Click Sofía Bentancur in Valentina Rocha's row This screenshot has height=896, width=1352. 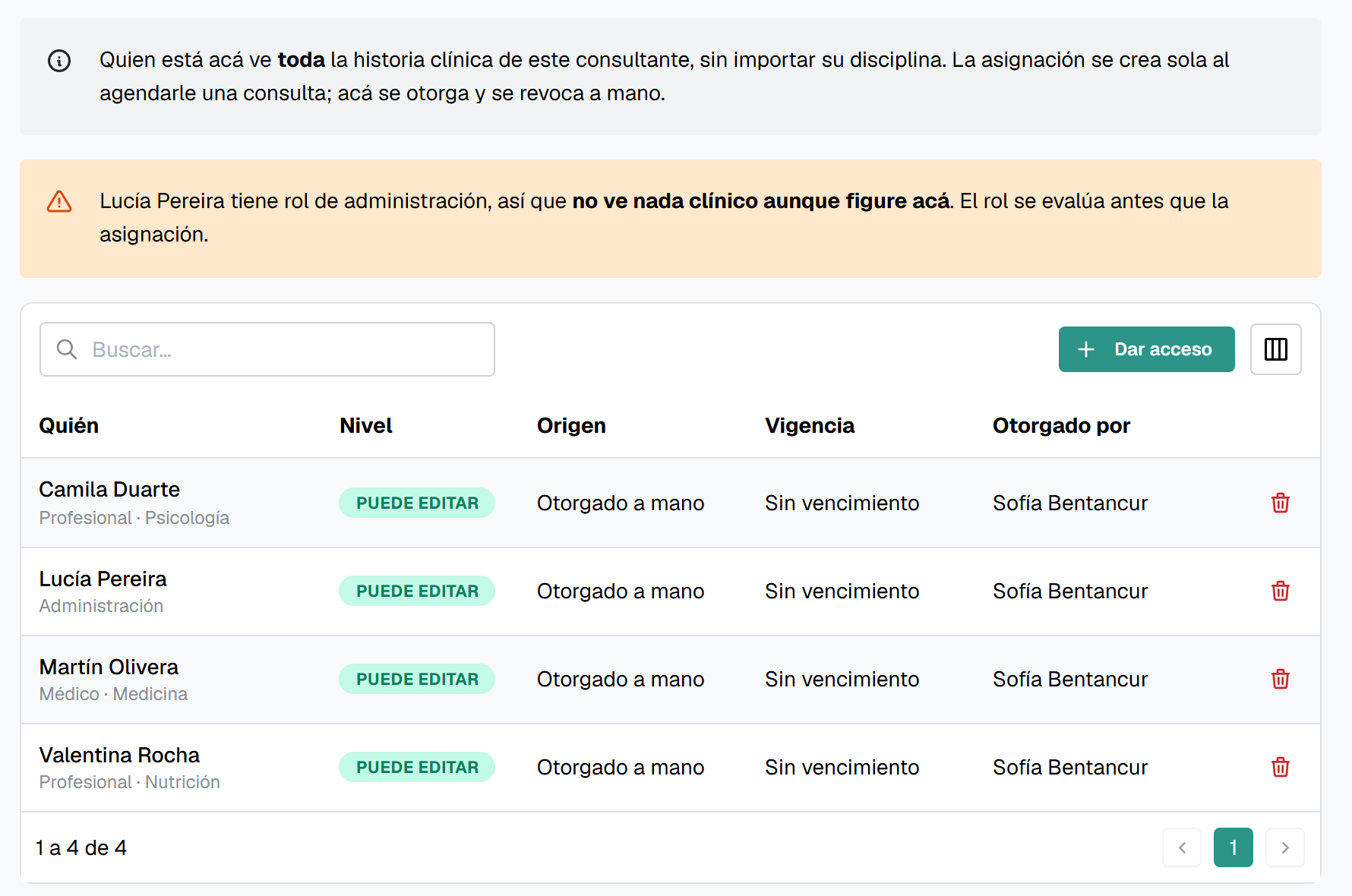click(x=1070, y=767)
